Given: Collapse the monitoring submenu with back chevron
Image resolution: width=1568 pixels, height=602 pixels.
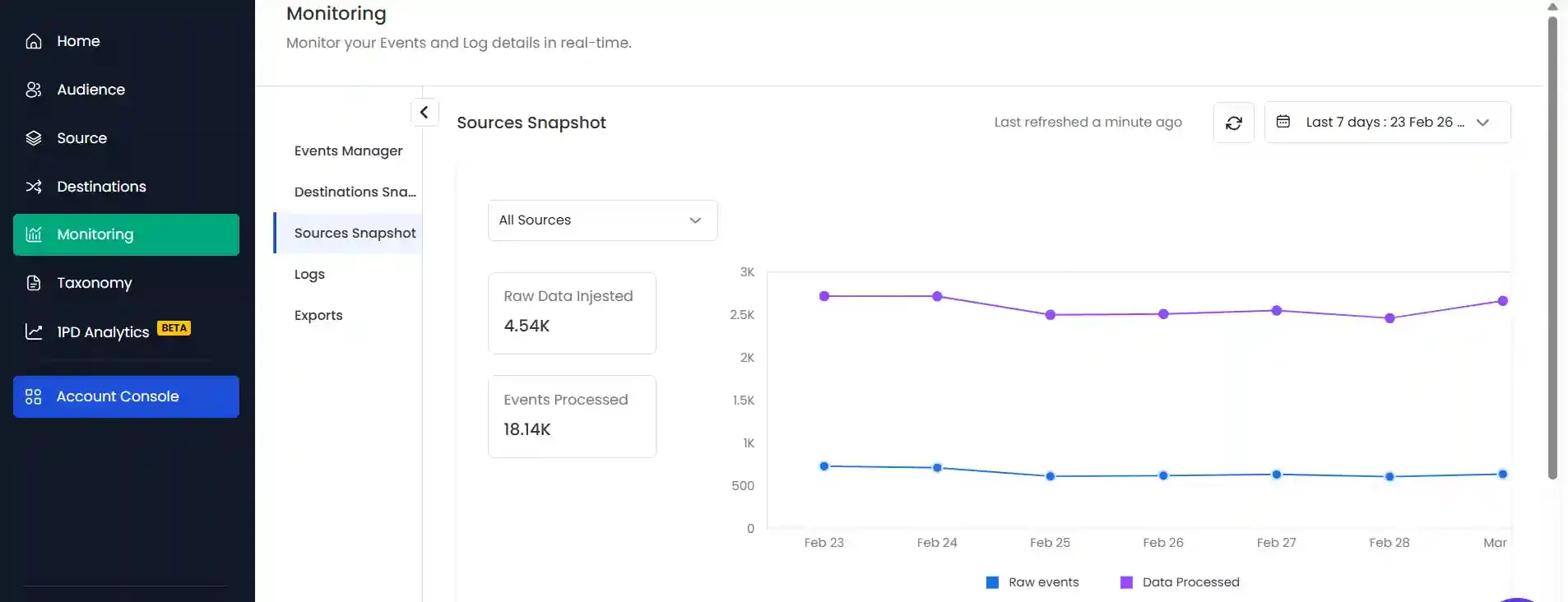Looking at the screenshot, I should click(x=424, y=112).
